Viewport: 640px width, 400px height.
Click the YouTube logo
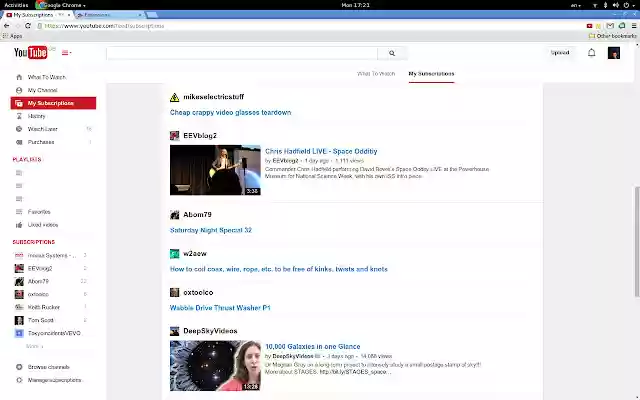click(x=30, y=53)
